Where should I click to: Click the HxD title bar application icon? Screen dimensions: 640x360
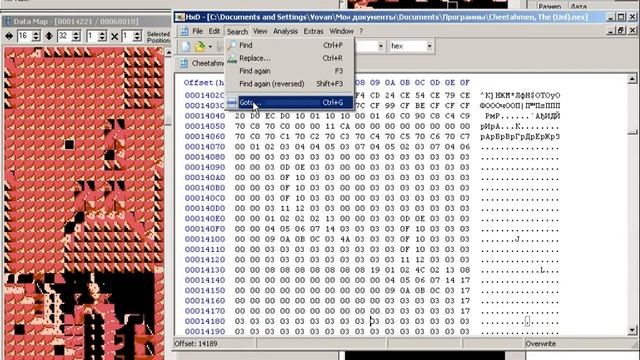pos(180,17)
